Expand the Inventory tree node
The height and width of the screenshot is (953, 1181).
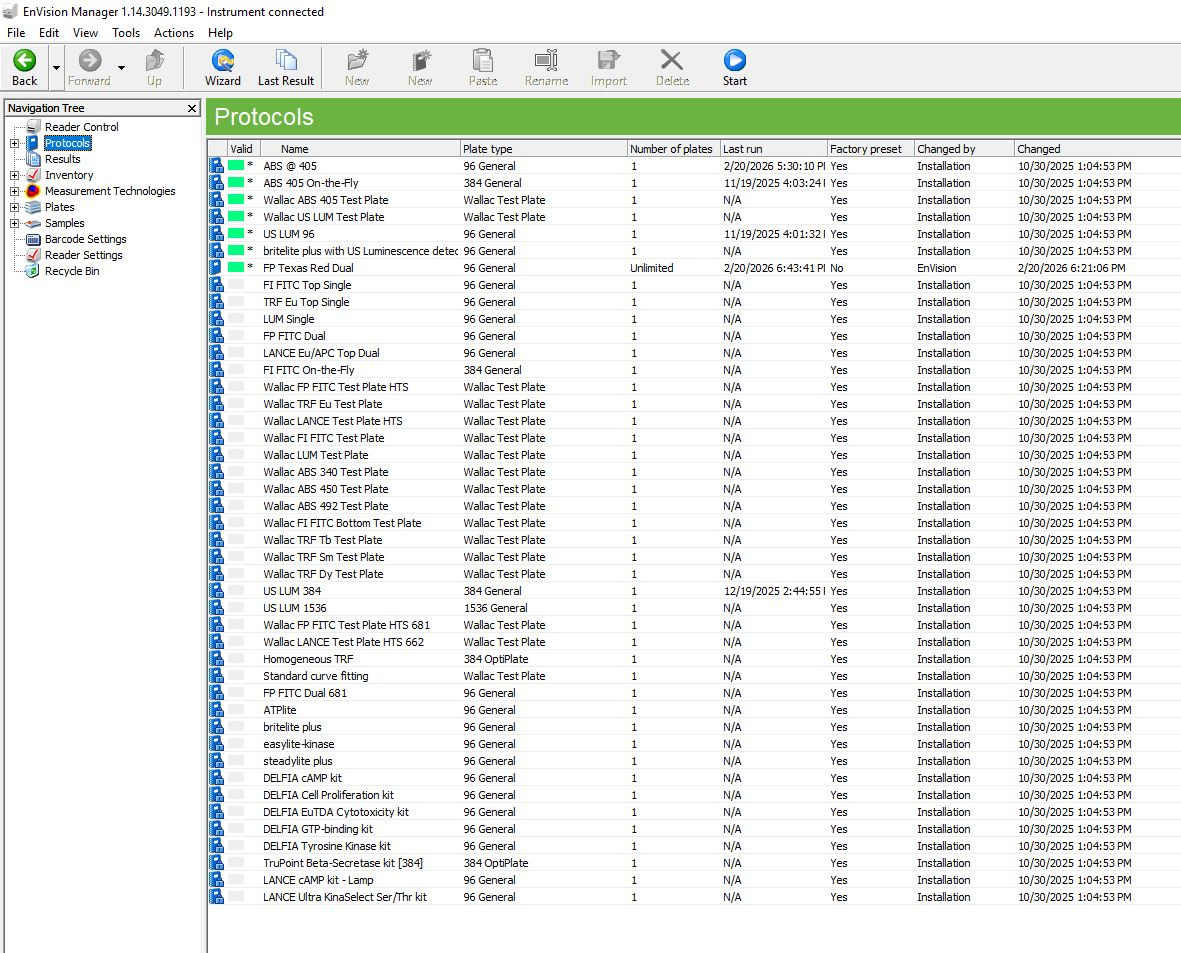click(14, 175)
